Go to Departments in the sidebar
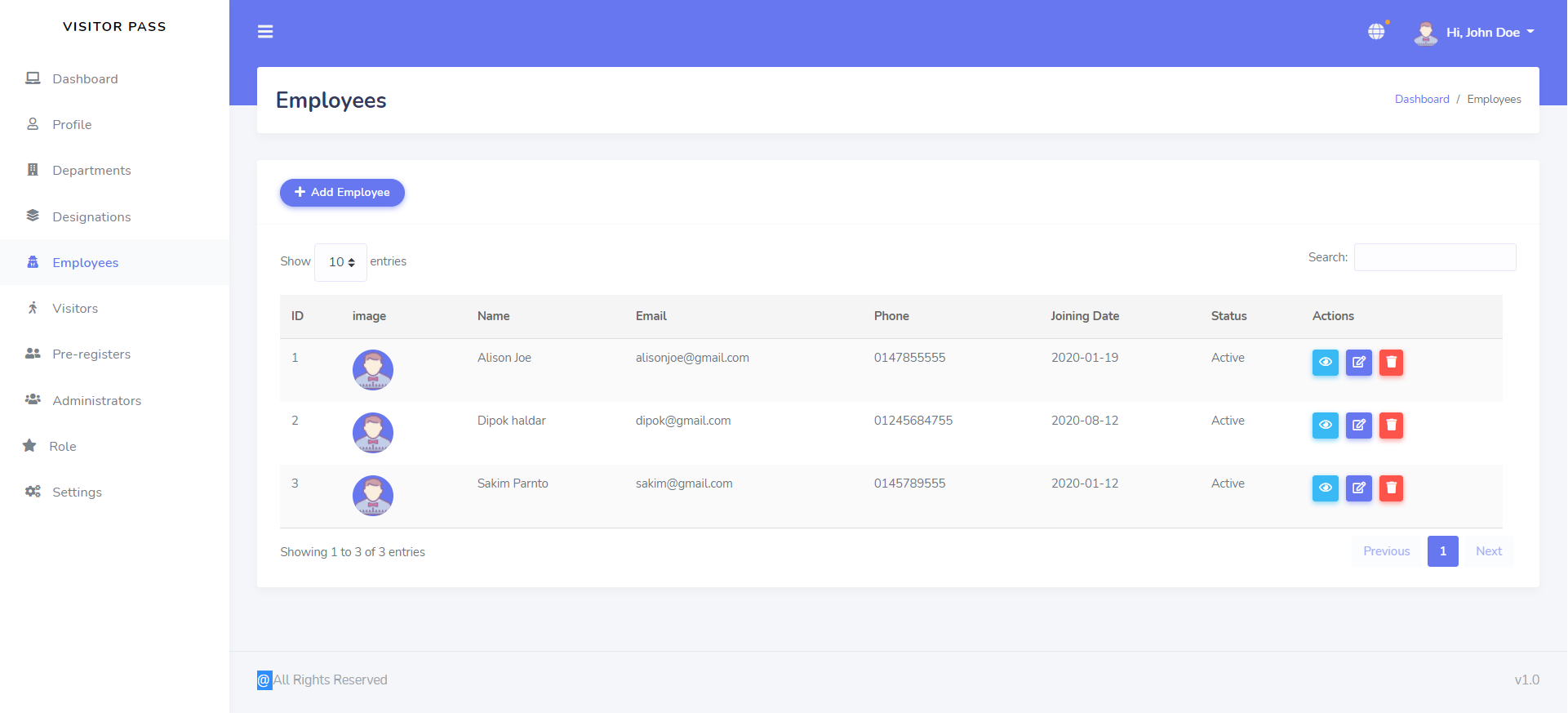The height and width of the screenshot is (713, 1568). pos(91,171)
